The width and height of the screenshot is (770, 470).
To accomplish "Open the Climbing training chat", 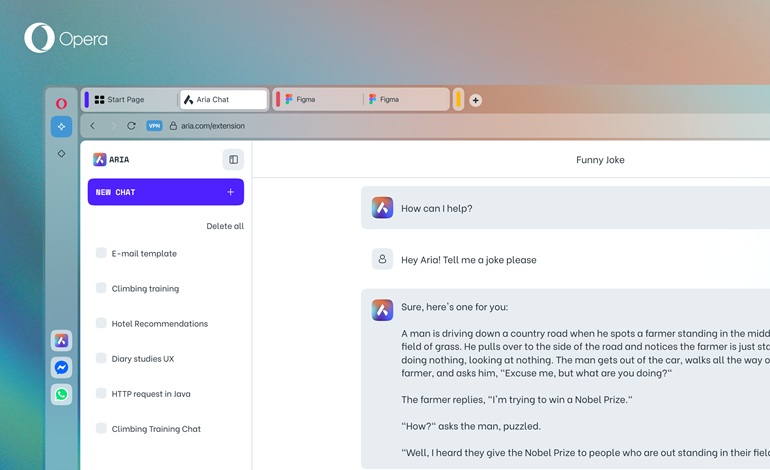I will click(145, 289).
